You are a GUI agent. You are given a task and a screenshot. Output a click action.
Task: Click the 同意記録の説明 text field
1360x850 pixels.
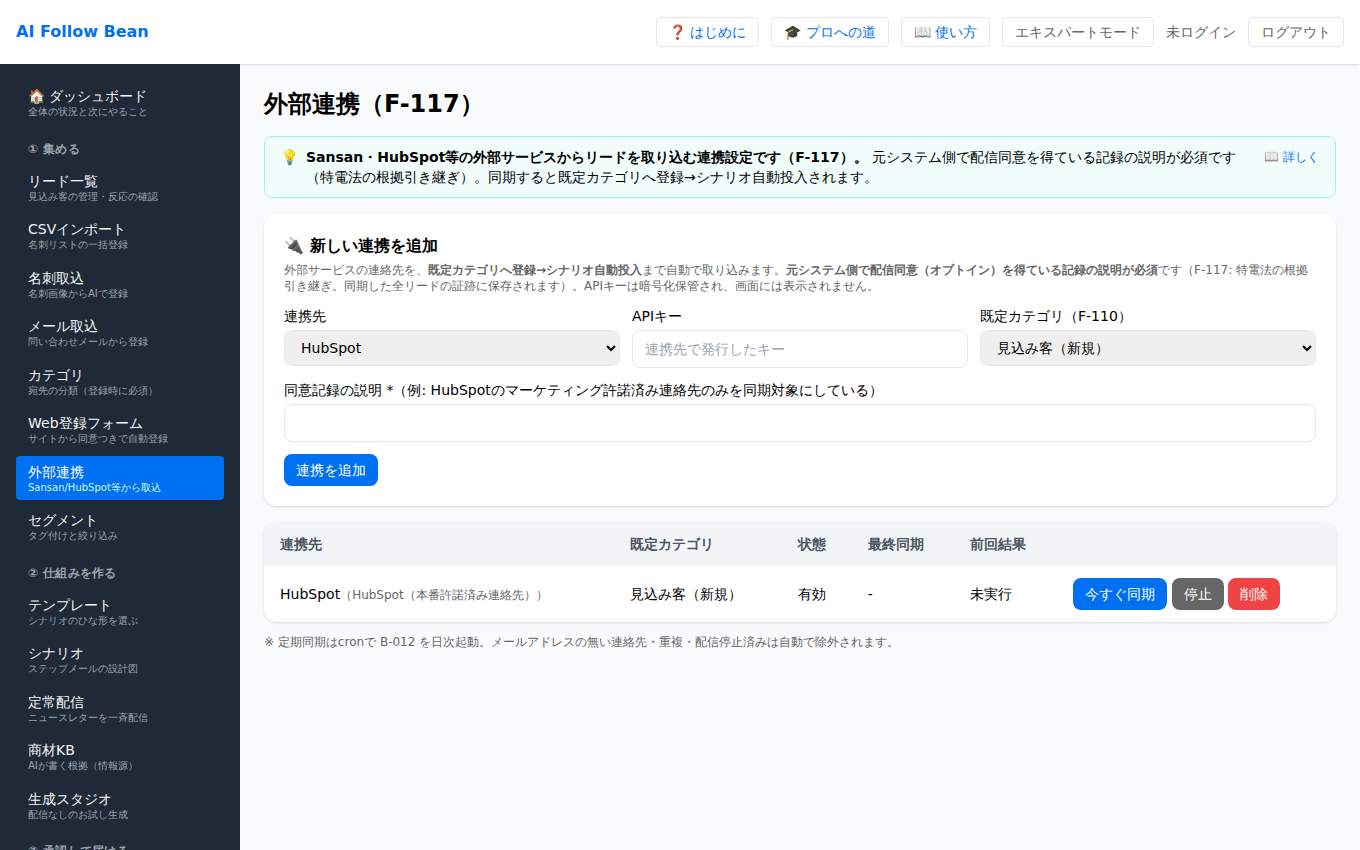(800, 423)
